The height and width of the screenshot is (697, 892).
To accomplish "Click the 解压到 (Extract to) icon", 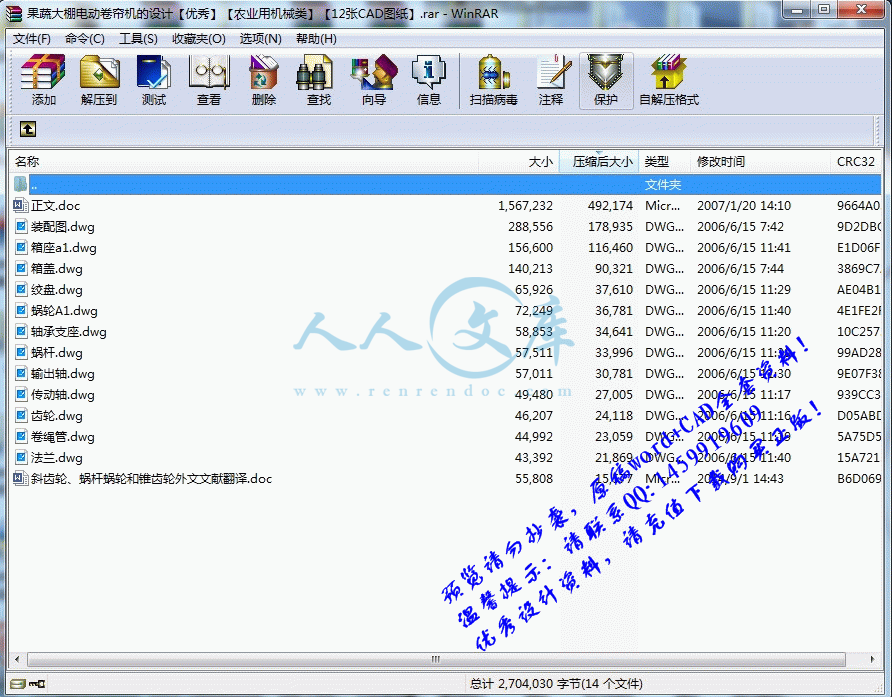I will (x=99, y=73).
